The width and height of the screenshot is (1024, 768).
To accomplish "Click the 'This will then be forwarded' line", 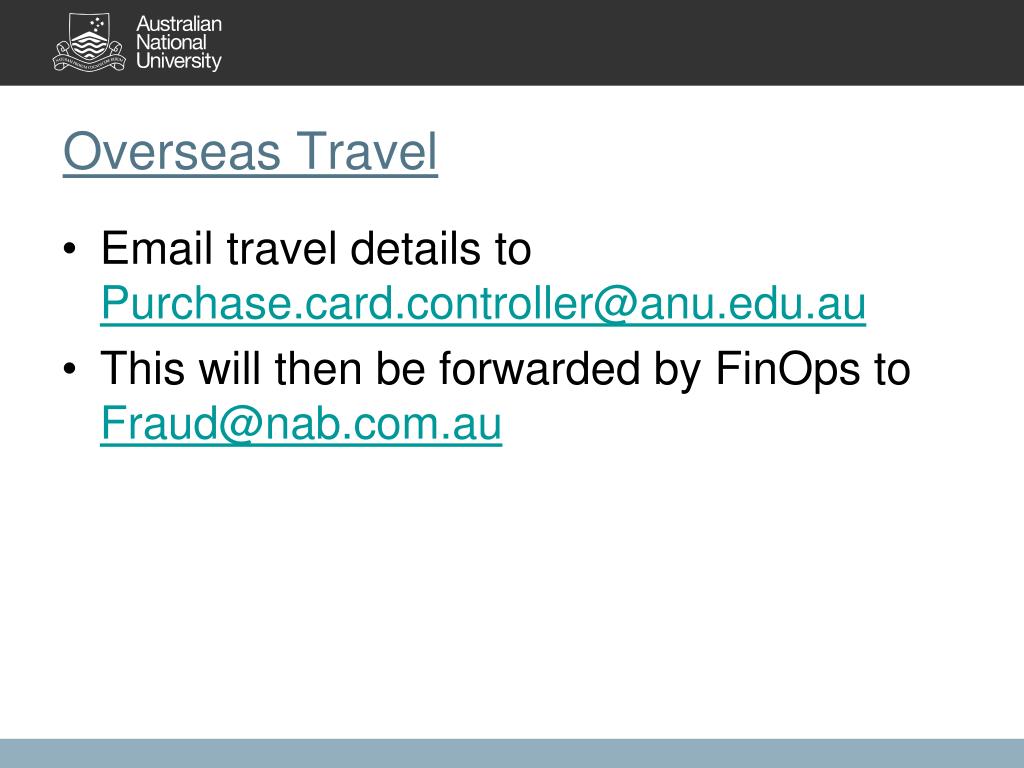I will (505, 369).
